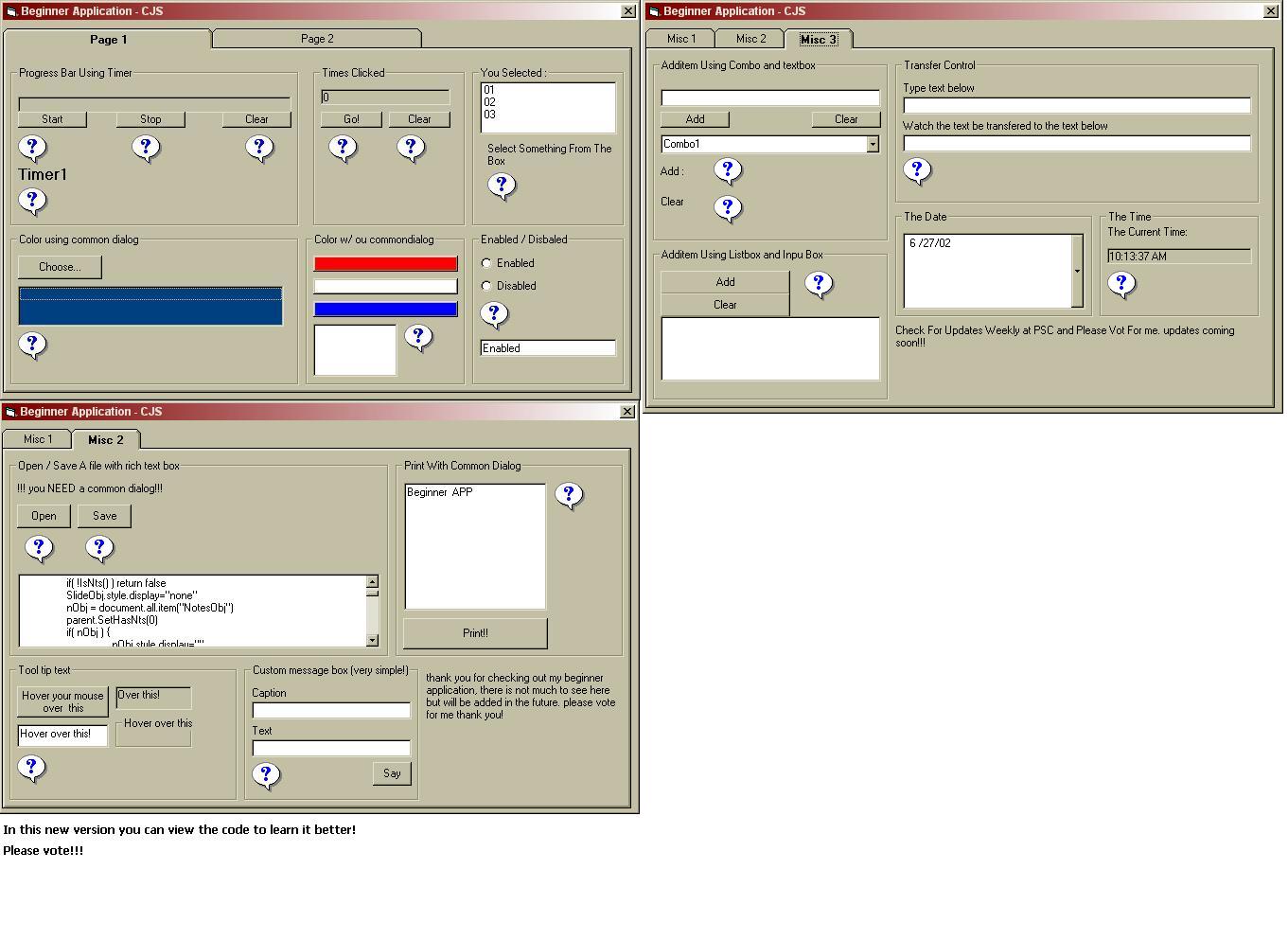Click the red color bar
Viewport: 1288px width, 940px height.
coord(385,263)
